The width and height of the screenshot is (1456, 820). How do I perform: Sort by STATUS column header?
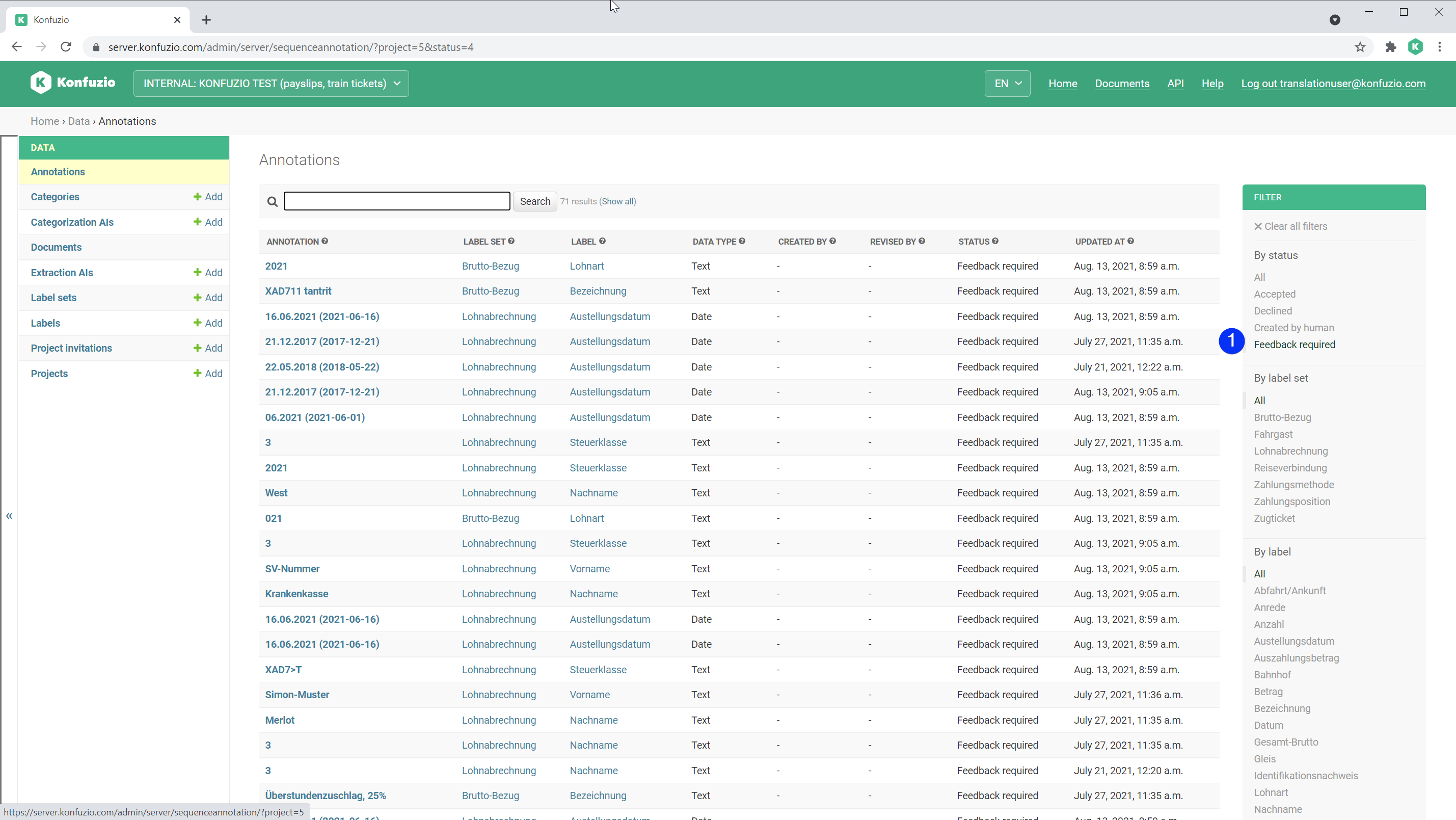point(974,242)
